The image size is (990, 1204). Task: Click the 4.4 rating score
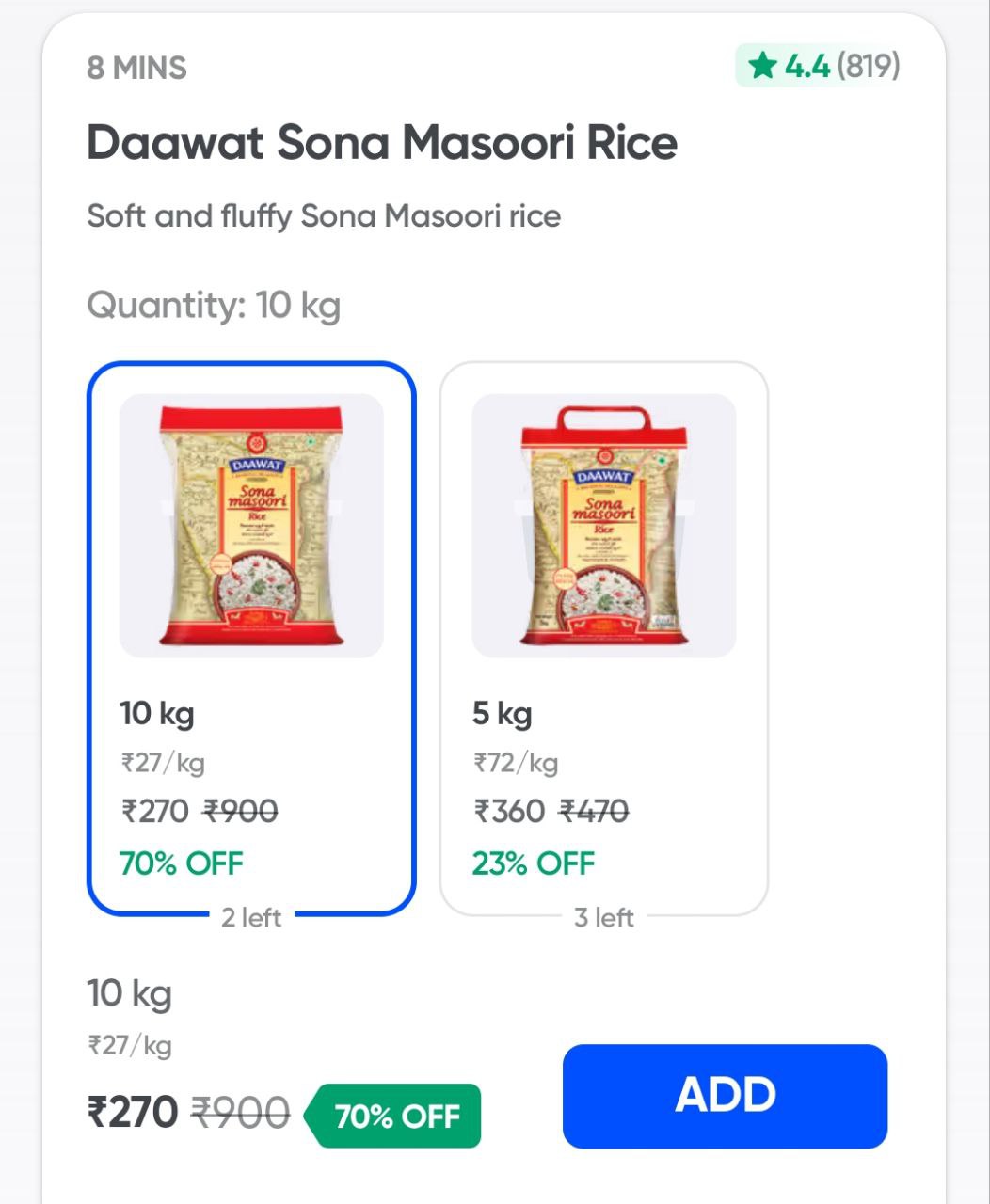pyautogui.click(x=807, y=67)
